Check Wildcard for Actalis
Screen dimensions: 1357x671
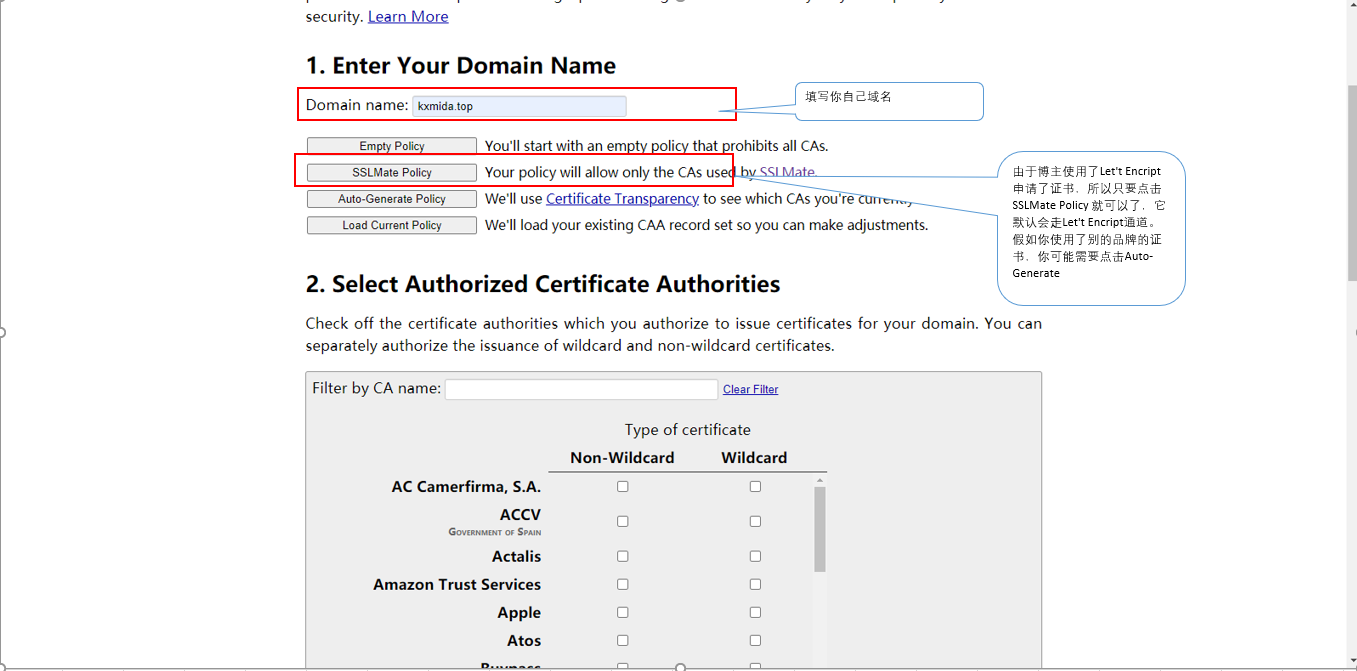click(755, 556)
